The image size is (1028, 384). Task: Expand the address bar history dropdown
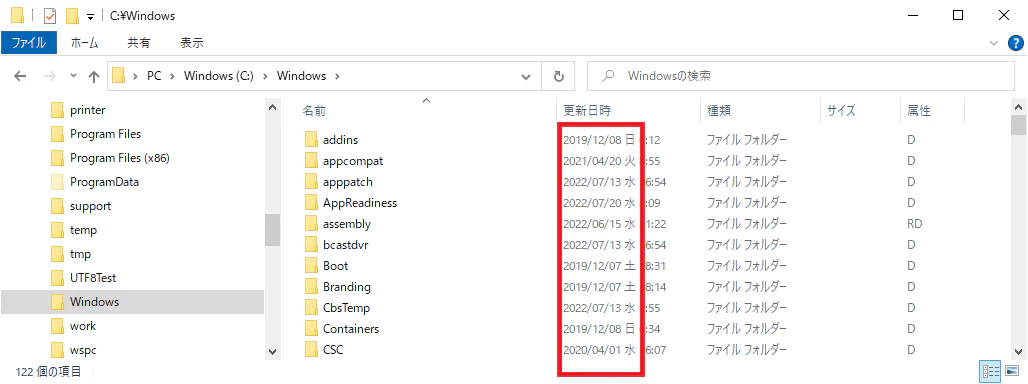(x=525, y=77)
